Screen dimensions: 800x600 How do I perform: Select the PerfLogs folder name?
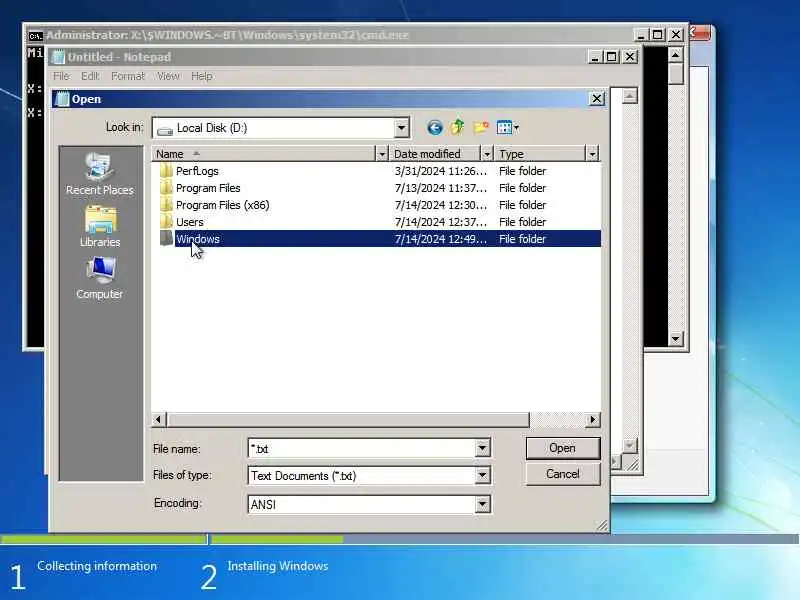197,171
